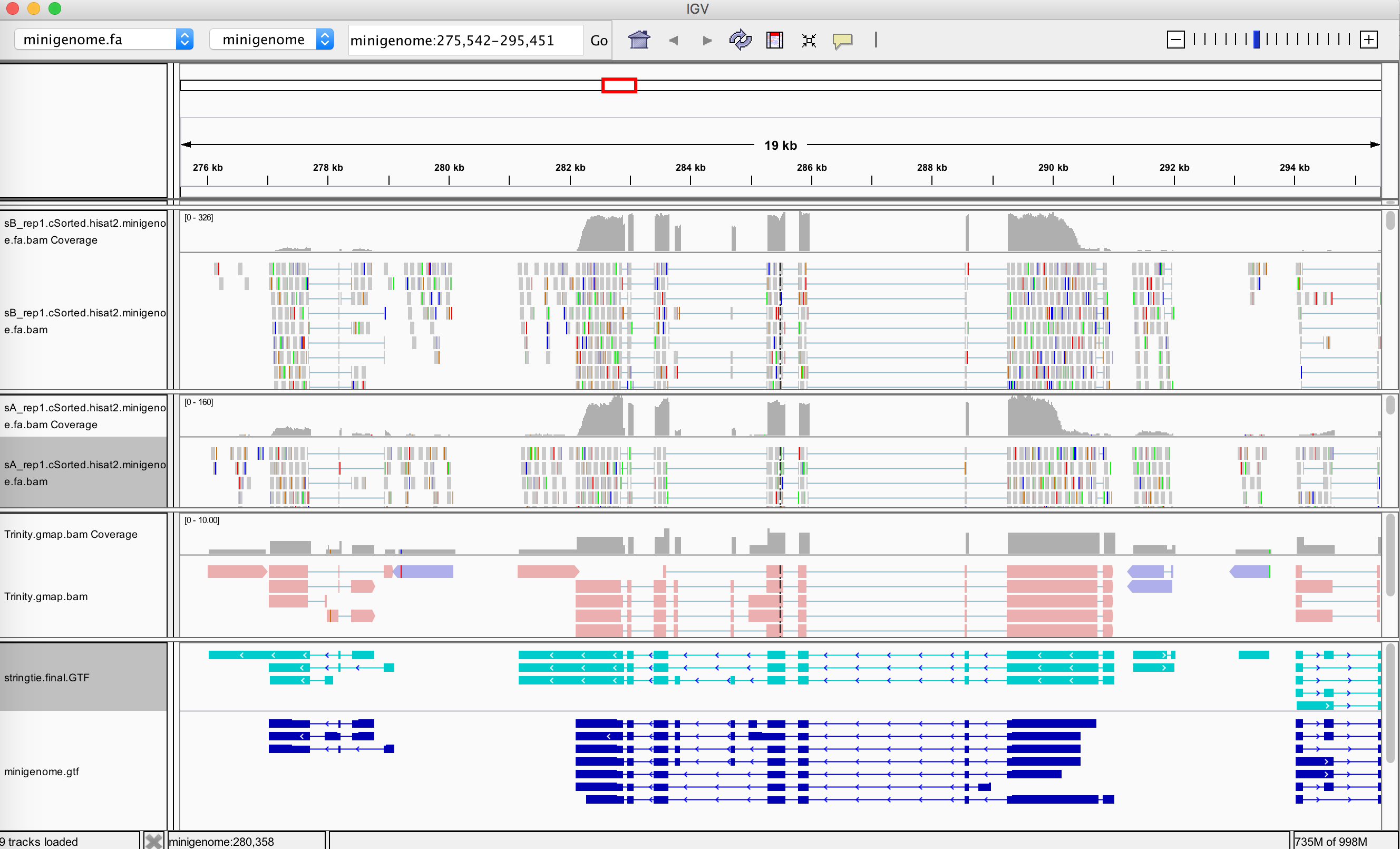Select the minigenome.gtf track label
The height and width of the screenshot is (849, 1400).
[x=42, y=771]
